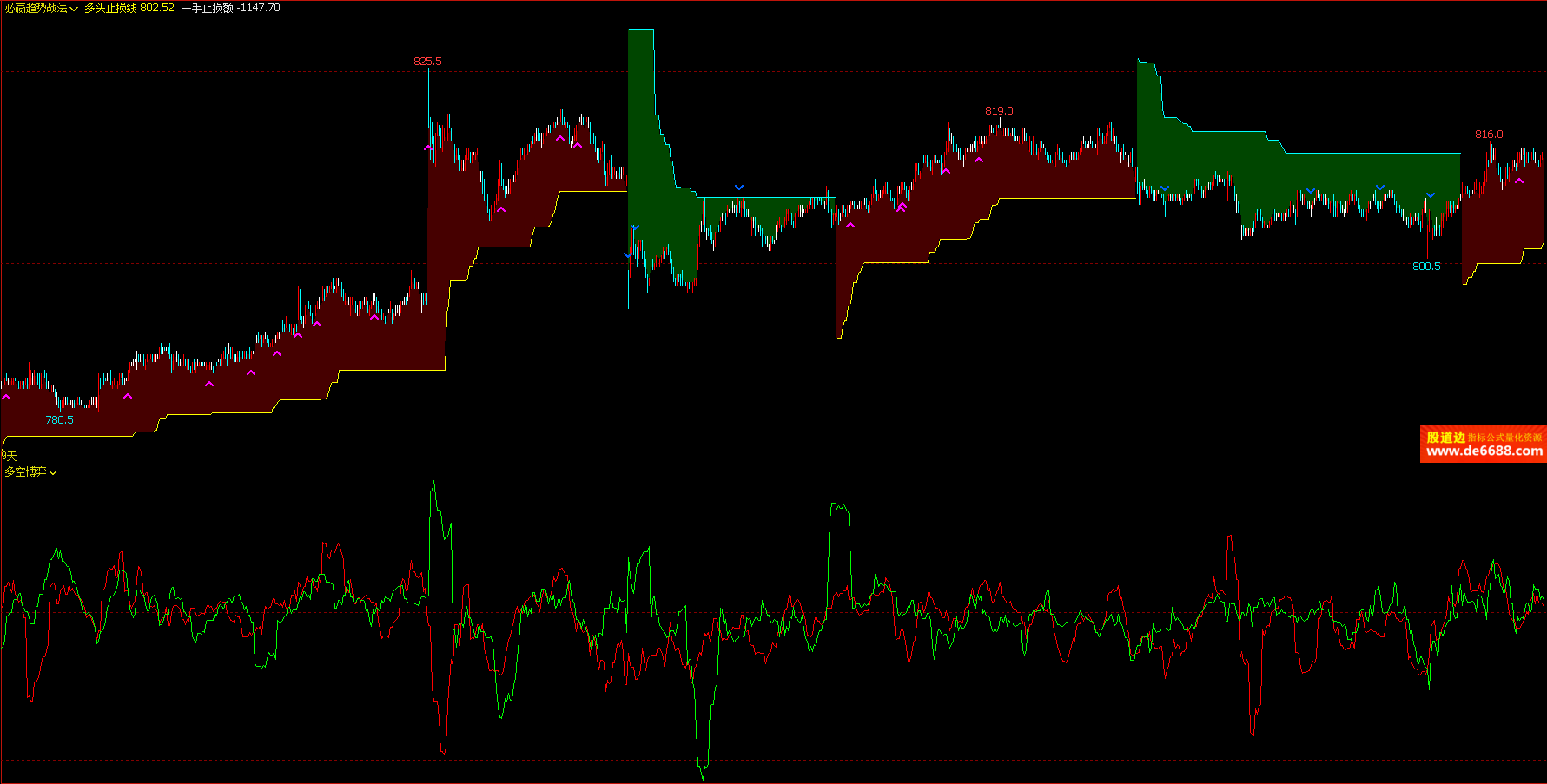Click magenta buy arrow under the 819.0 peak
Image resolution: width=1547 pixels, height=784 pixels.
pos(979,160)
